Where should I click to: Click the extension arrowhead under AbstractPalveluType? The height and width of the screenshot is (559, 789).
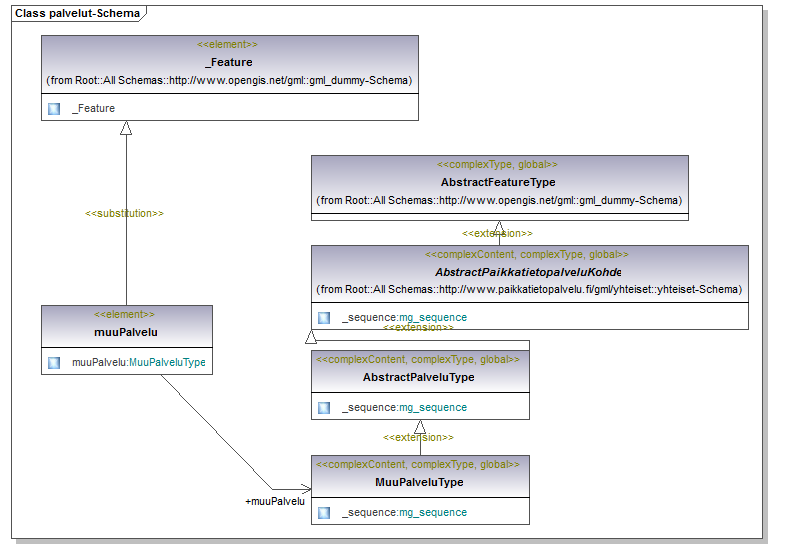tap(420, 427)
